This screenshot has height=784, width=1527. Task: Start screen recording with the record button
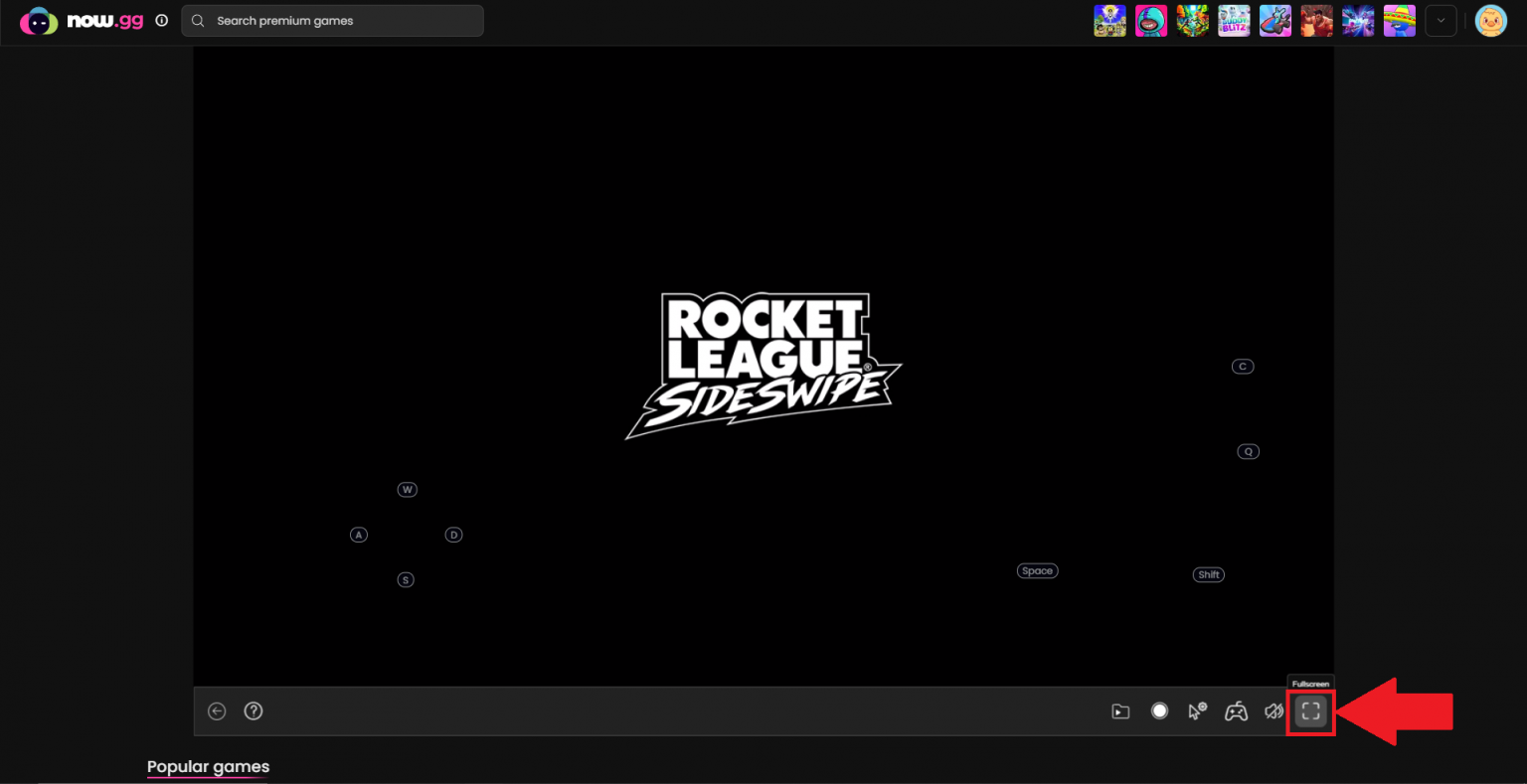coord(1159,711)
